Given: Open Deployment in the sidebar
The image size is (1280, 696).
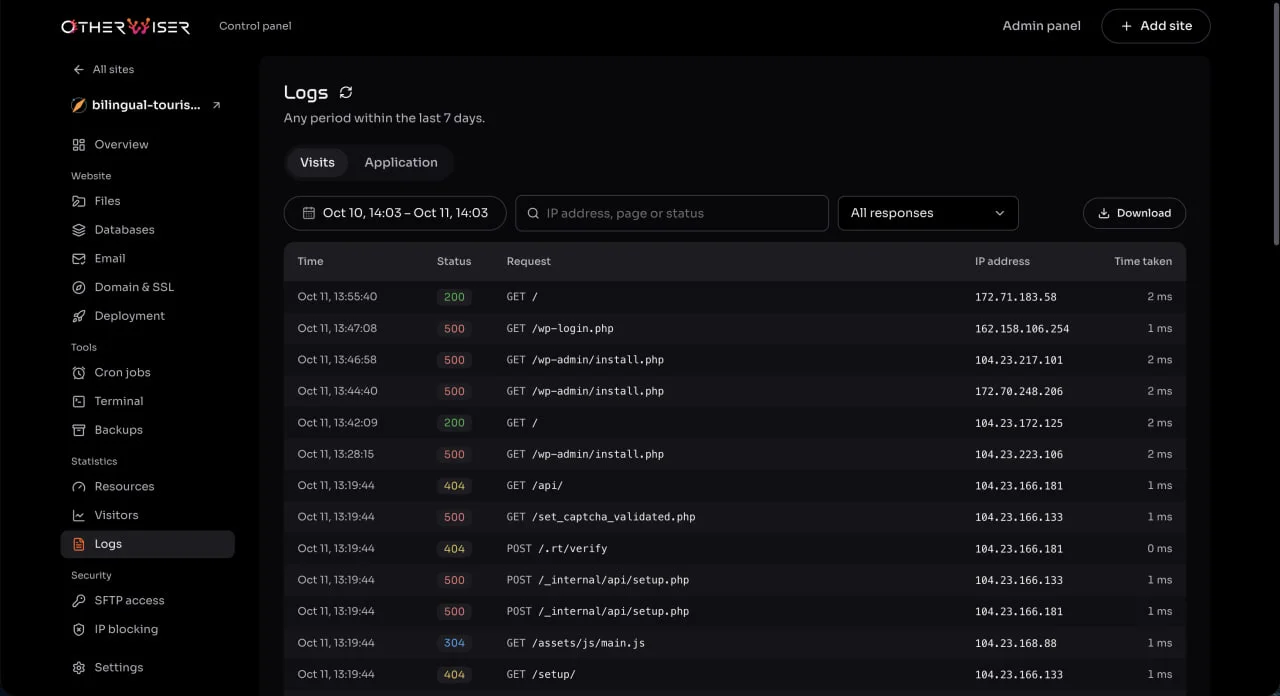Looking at the screenshot, I should click(x=148, y=316).
